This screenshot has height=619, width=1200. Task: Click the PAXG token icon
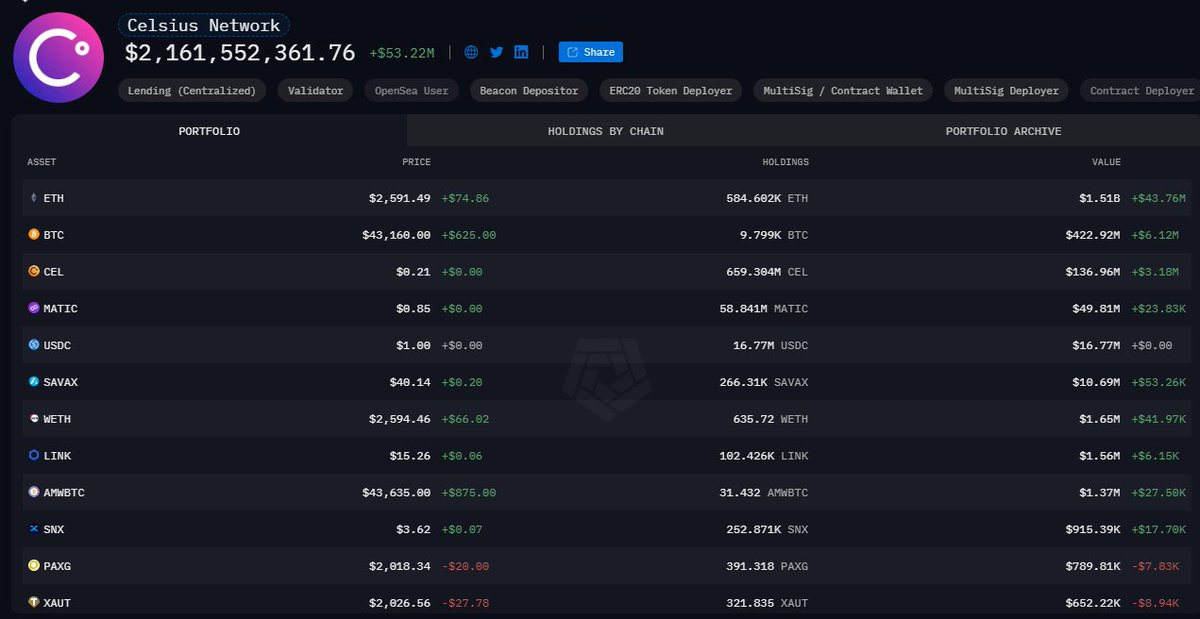coord(33,566)
